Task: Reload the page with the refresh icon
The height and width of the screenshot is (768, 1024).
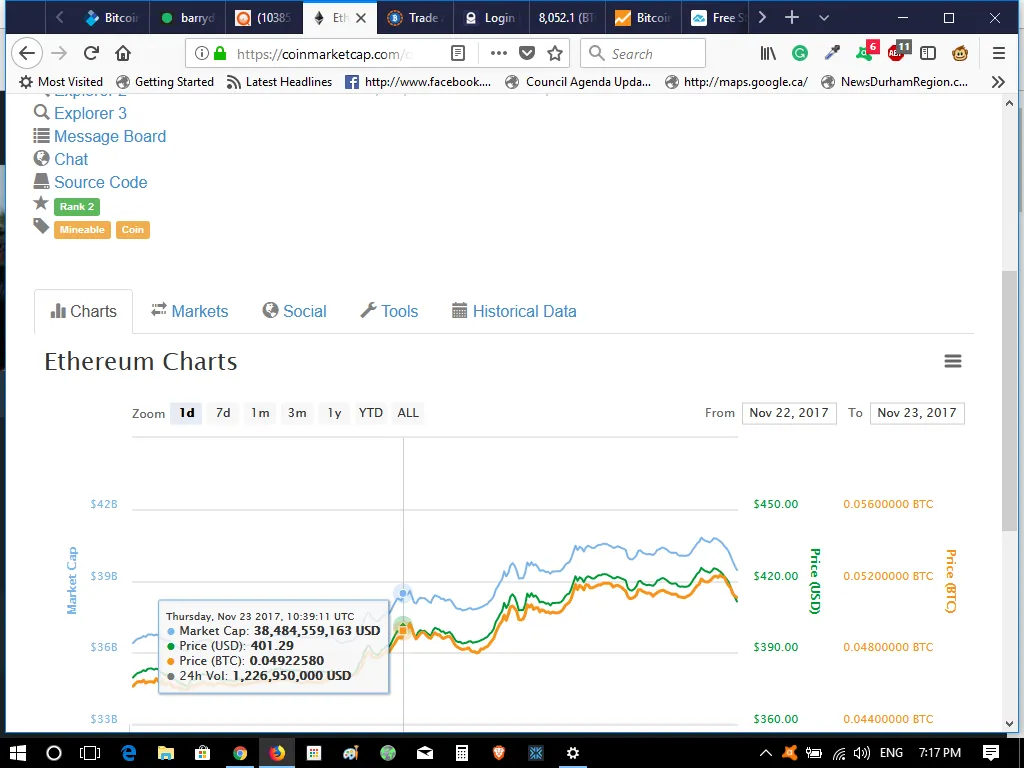Action: (91, 54)
